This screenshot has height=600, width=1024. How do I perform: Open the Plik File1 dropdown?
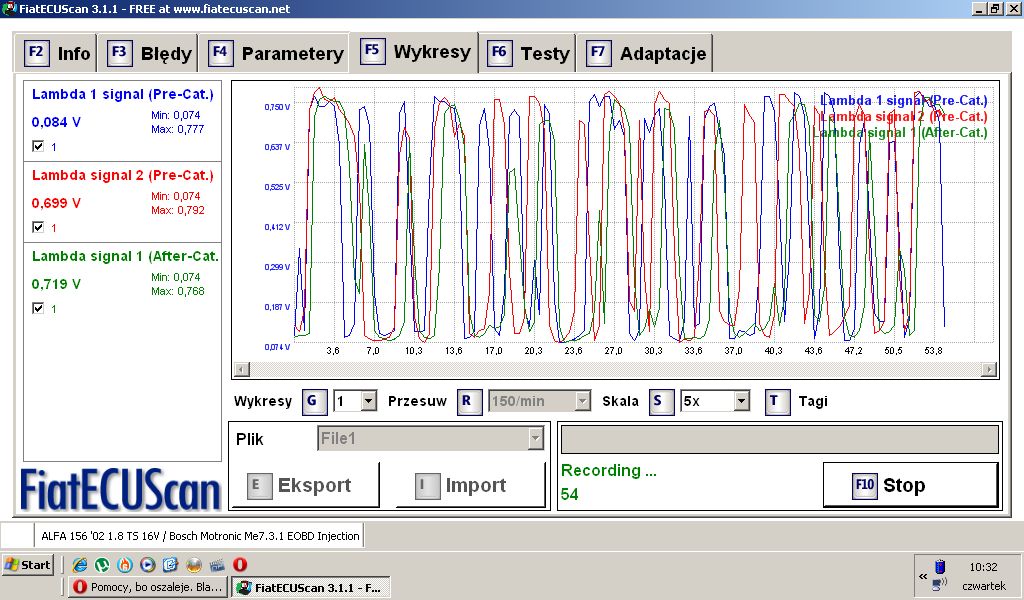click(x=536, y=439)
